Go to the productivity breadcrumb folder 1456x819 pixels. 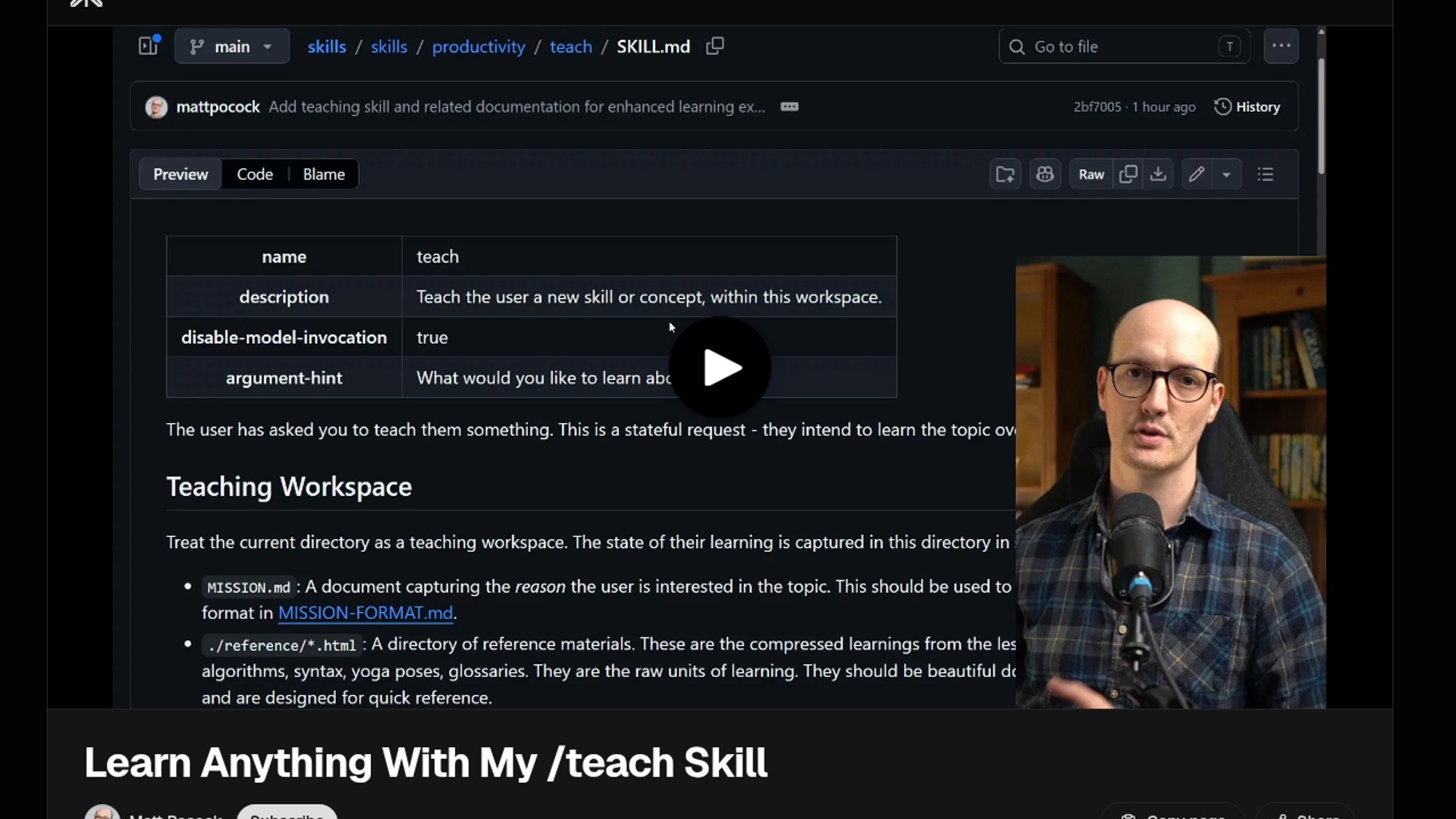tap(479, 46)
